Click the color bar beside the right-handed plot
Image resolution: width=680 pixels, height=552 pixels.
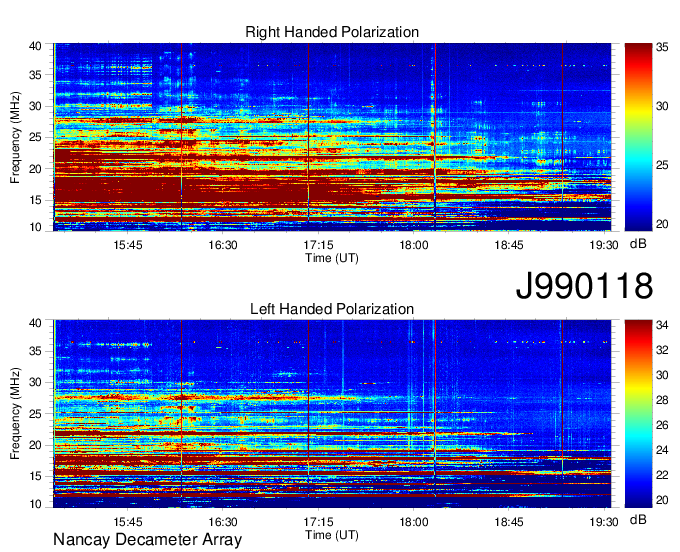click(638, 137)
